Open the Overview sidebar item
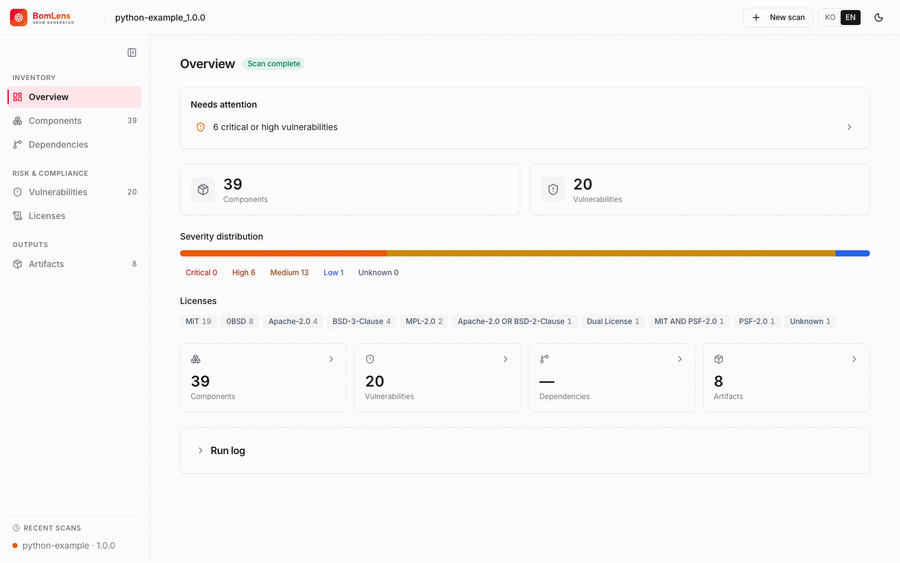Screen dimensions: 900x563 75,97
